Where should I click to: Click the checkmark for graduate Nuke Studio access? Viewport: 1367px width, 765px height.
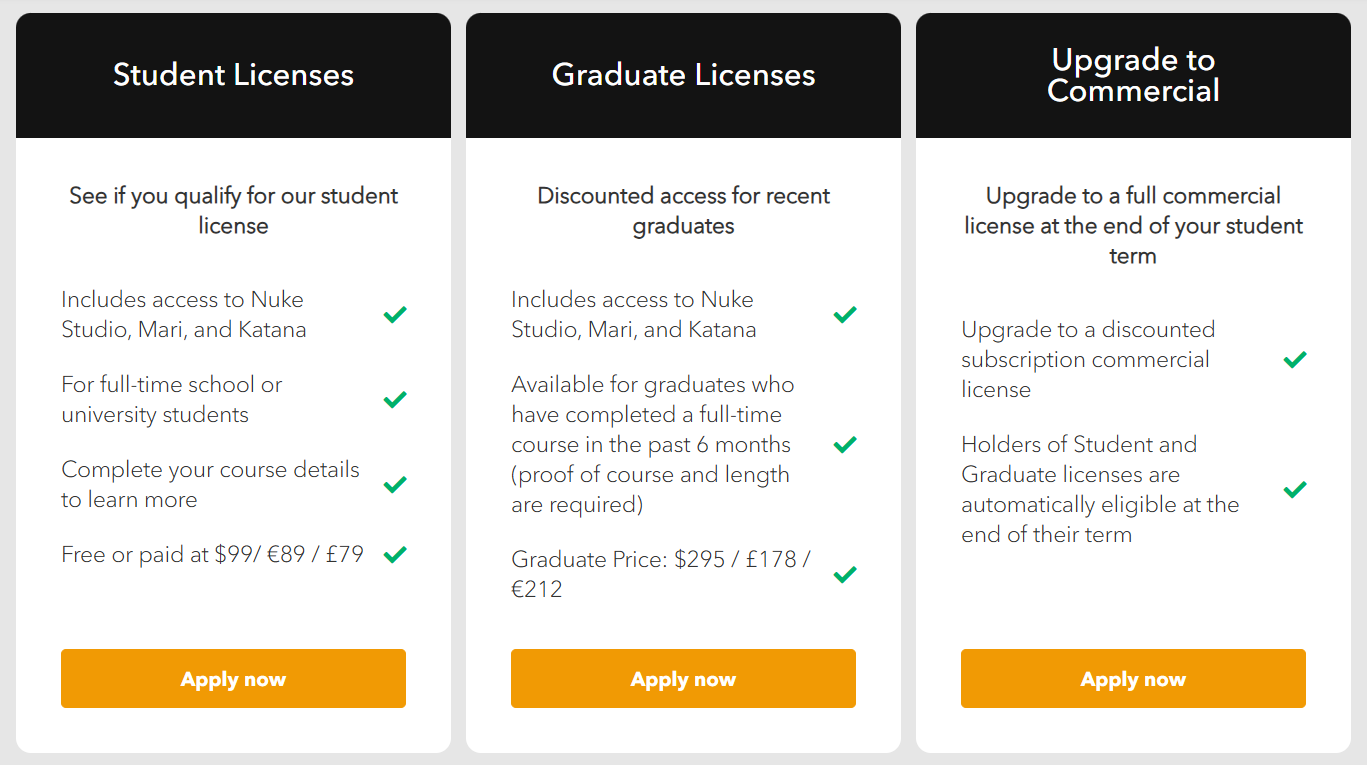844,314
